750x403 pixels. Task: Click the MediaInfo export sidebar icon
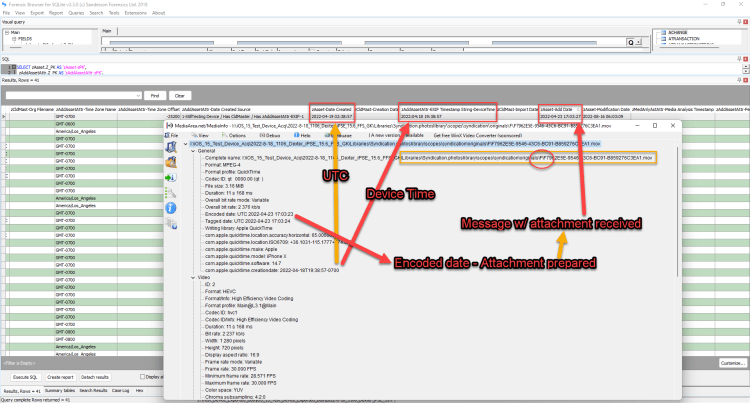click(x=172, y=177)
